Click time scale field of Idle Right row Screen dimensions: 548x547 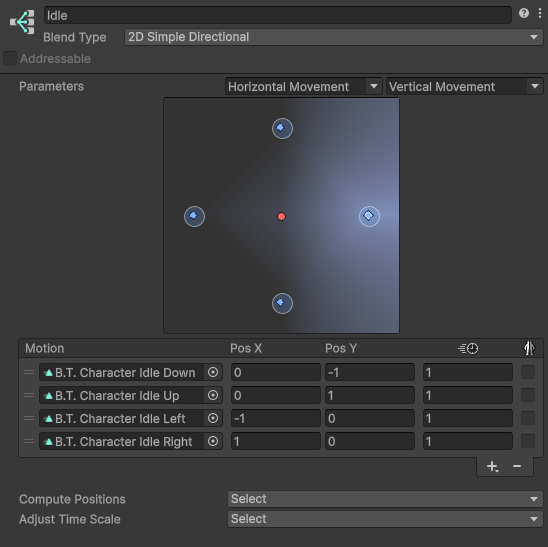(x=468, y=441)
